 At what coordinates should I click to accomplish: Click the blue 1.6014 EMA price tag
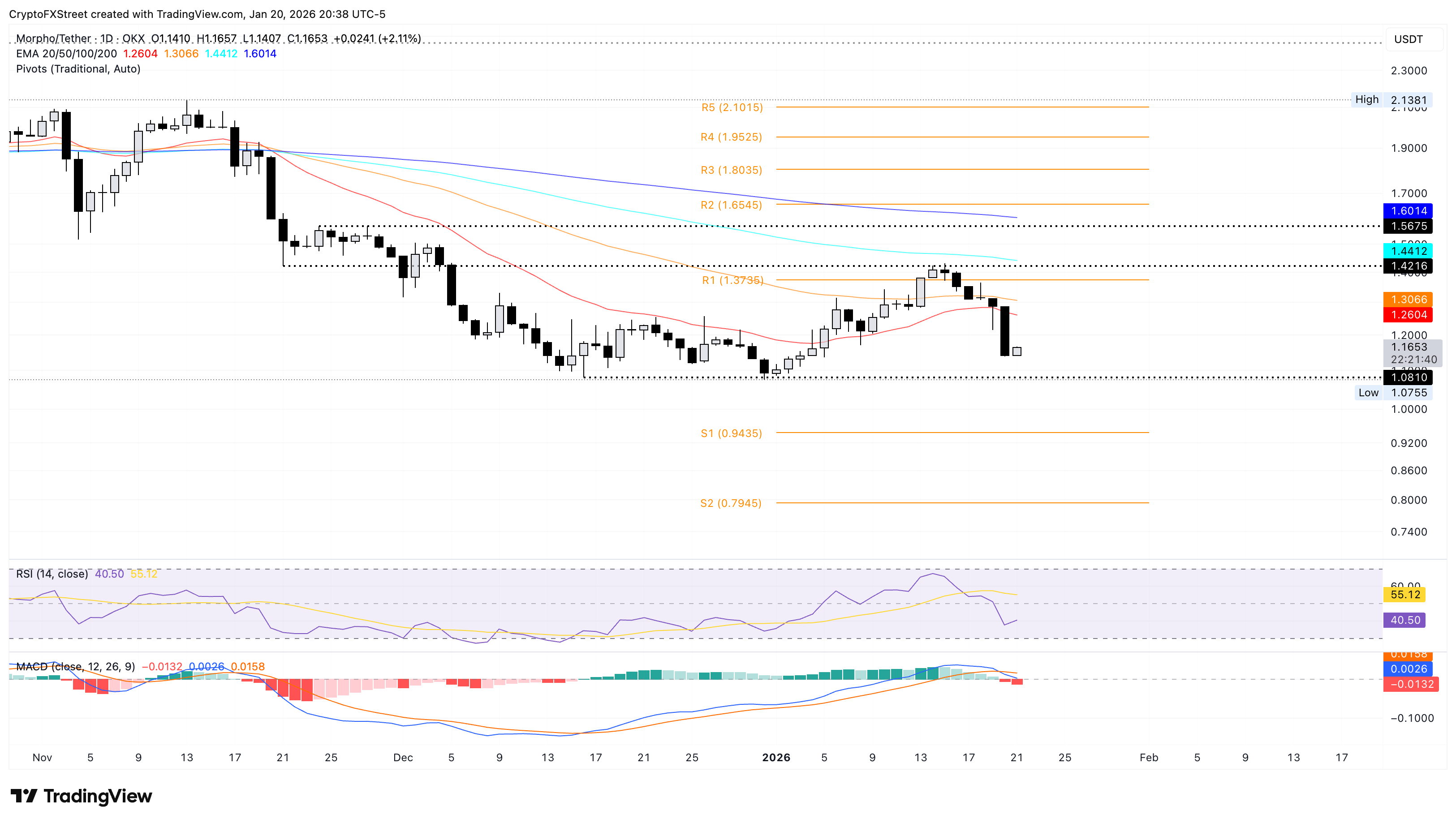click(1408, 211)
